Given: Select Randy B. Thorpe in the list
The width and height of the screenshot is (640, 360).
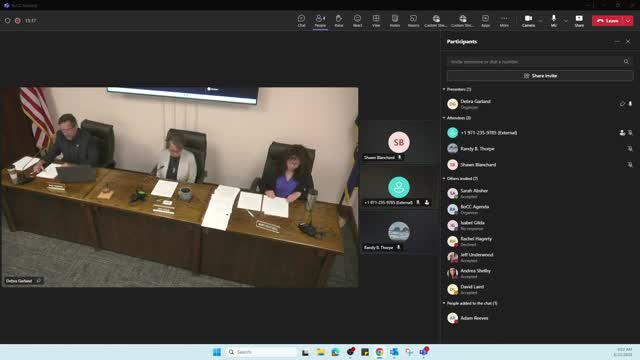Looking at the screenshot, I should pos(540,149).
